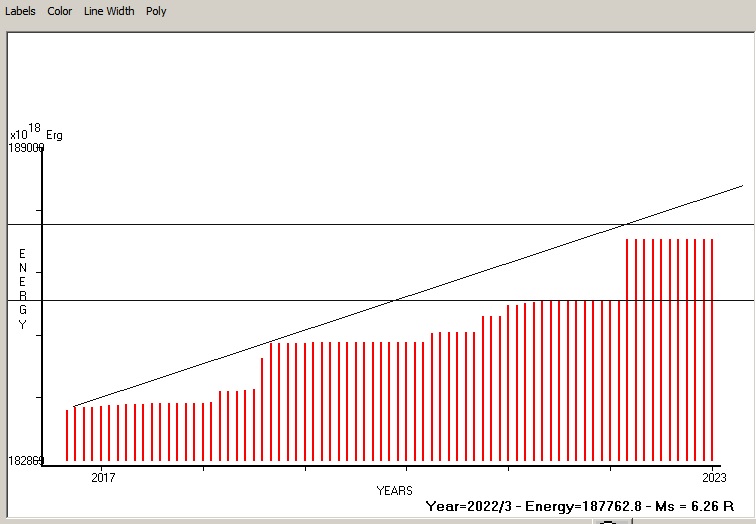756x524 pixels.
Task: Click where the trend line crosses the upper horizontal line
Action: tap(625, 225)
